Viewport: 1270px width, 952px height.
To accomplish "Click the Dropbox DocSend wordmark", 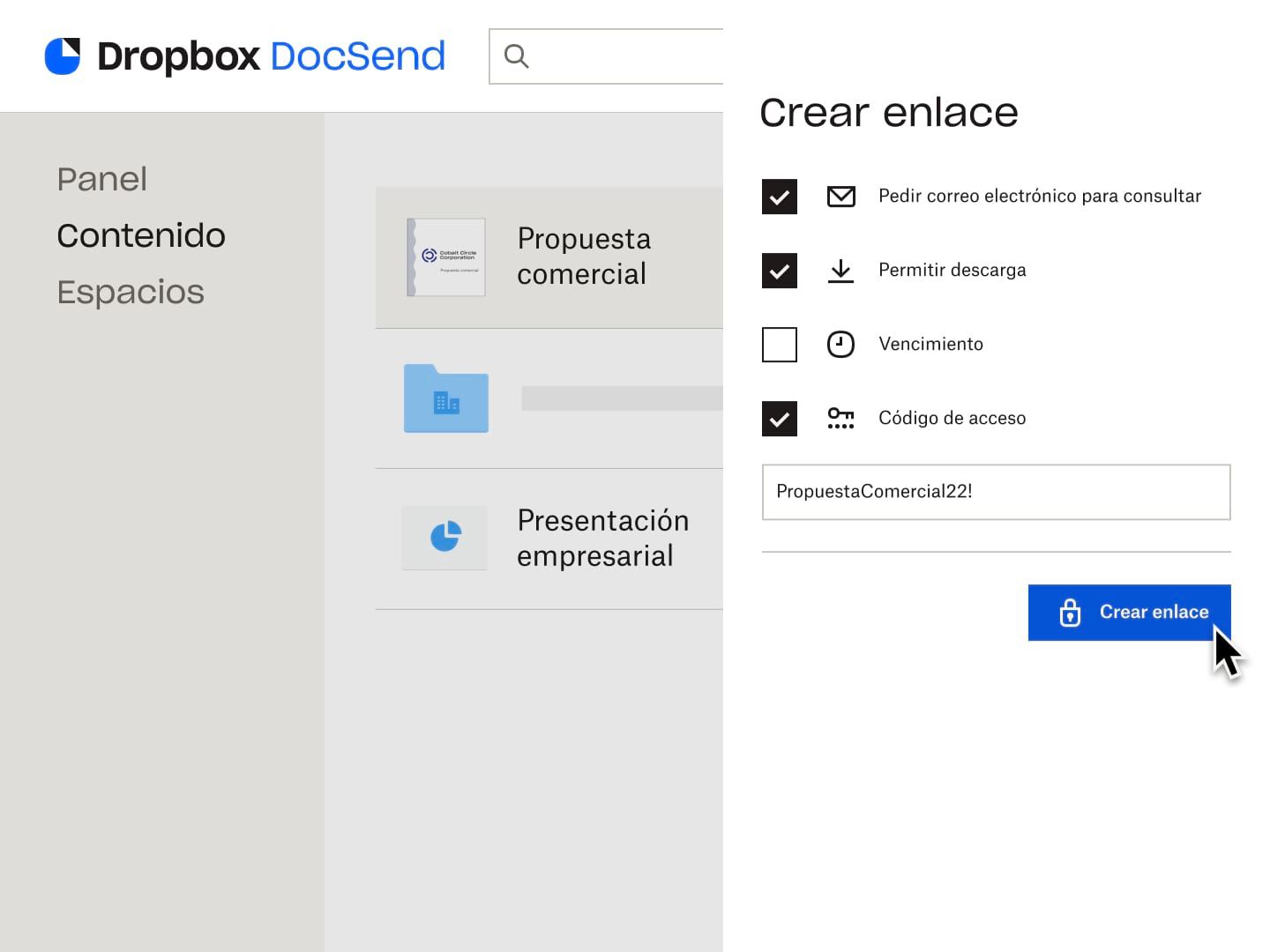I will pyautogui.click(x=271, y=56).
